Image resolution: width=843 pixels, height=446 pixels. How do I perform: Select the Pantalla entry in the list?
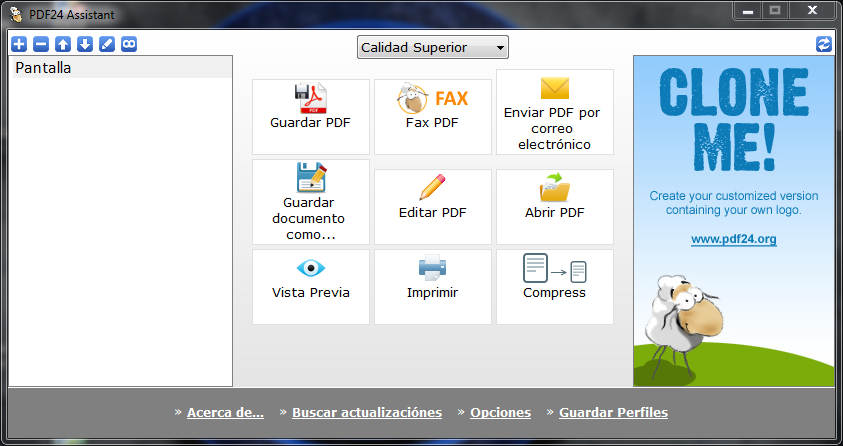point(122,68)
